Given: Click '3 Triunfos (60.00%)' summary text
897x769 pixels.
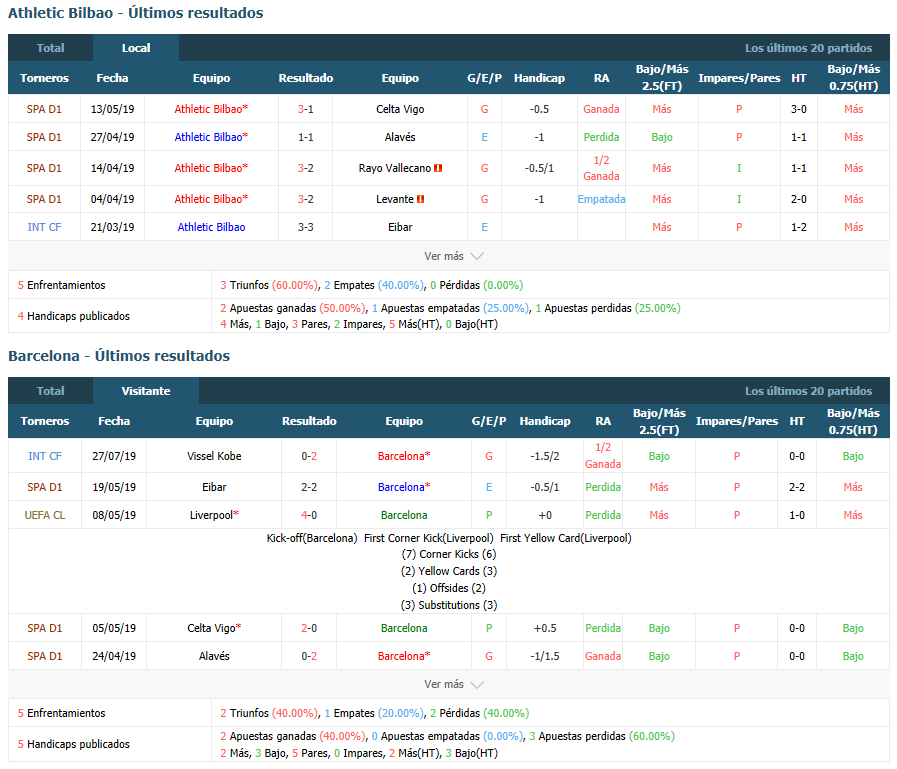Looking at the screenshot, I should pyautogui.click(x=269, y=285).
